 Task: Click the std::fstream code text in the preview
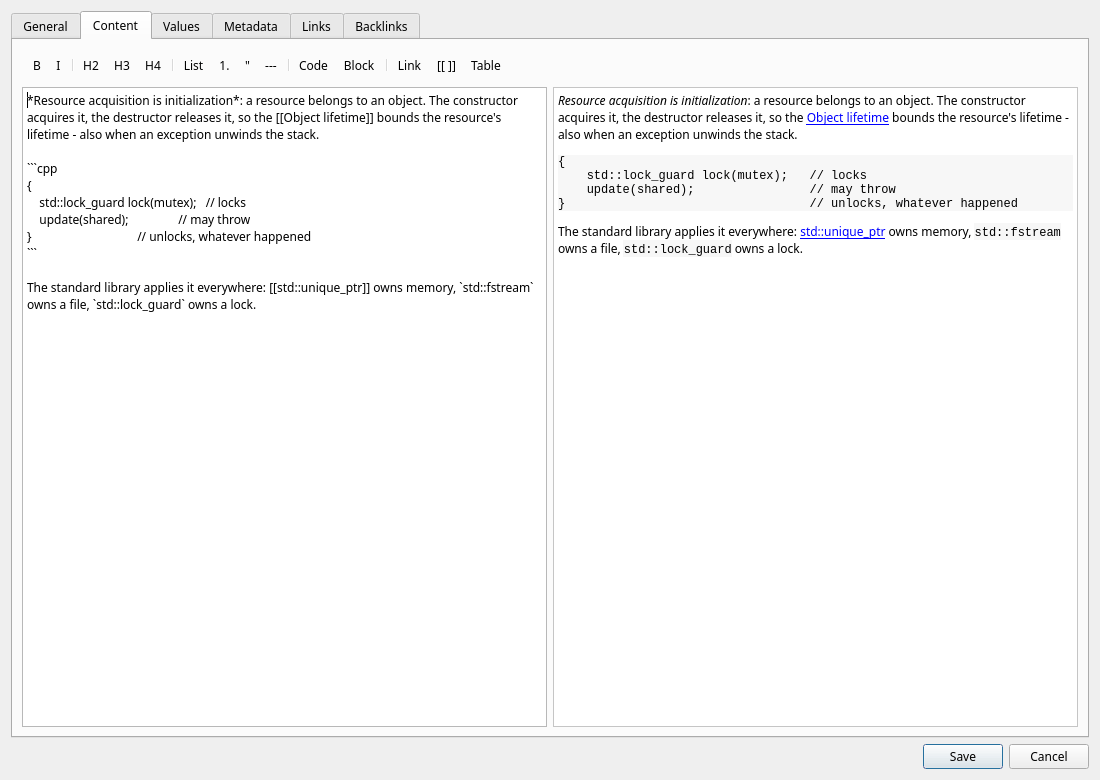[x=1017, y=232]
